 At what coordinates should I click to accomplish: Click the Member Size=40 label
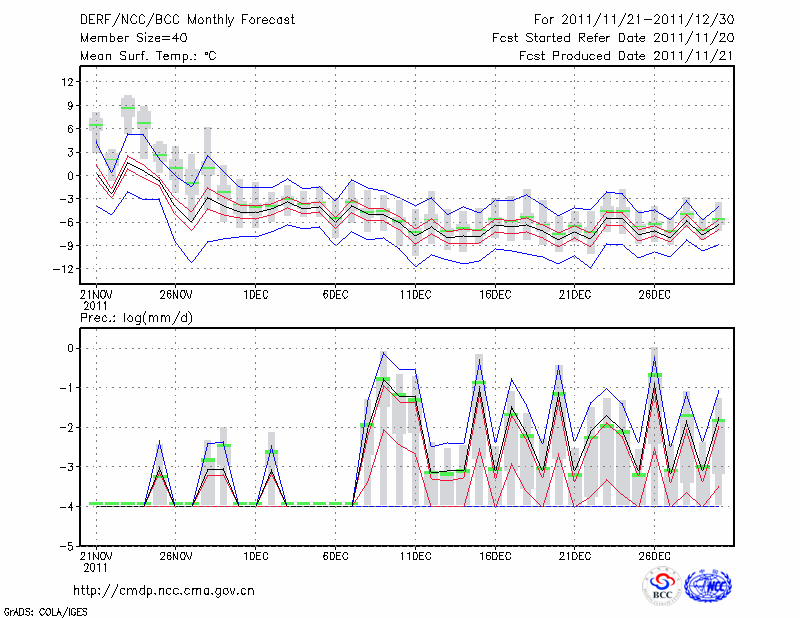(126, 38)
